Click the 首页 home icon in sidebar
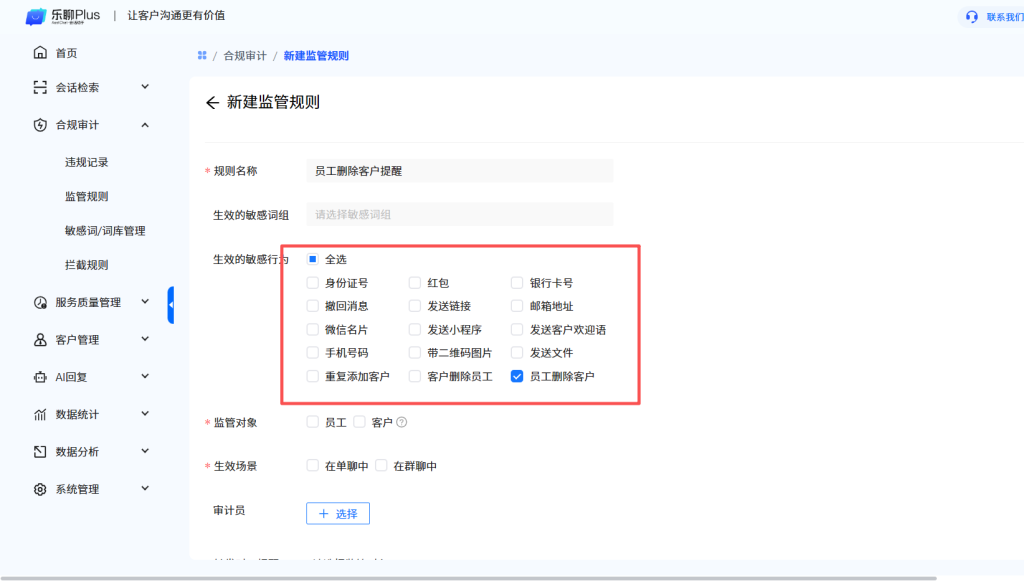This screenshot has width=1024, height=581. pos(40,53)
